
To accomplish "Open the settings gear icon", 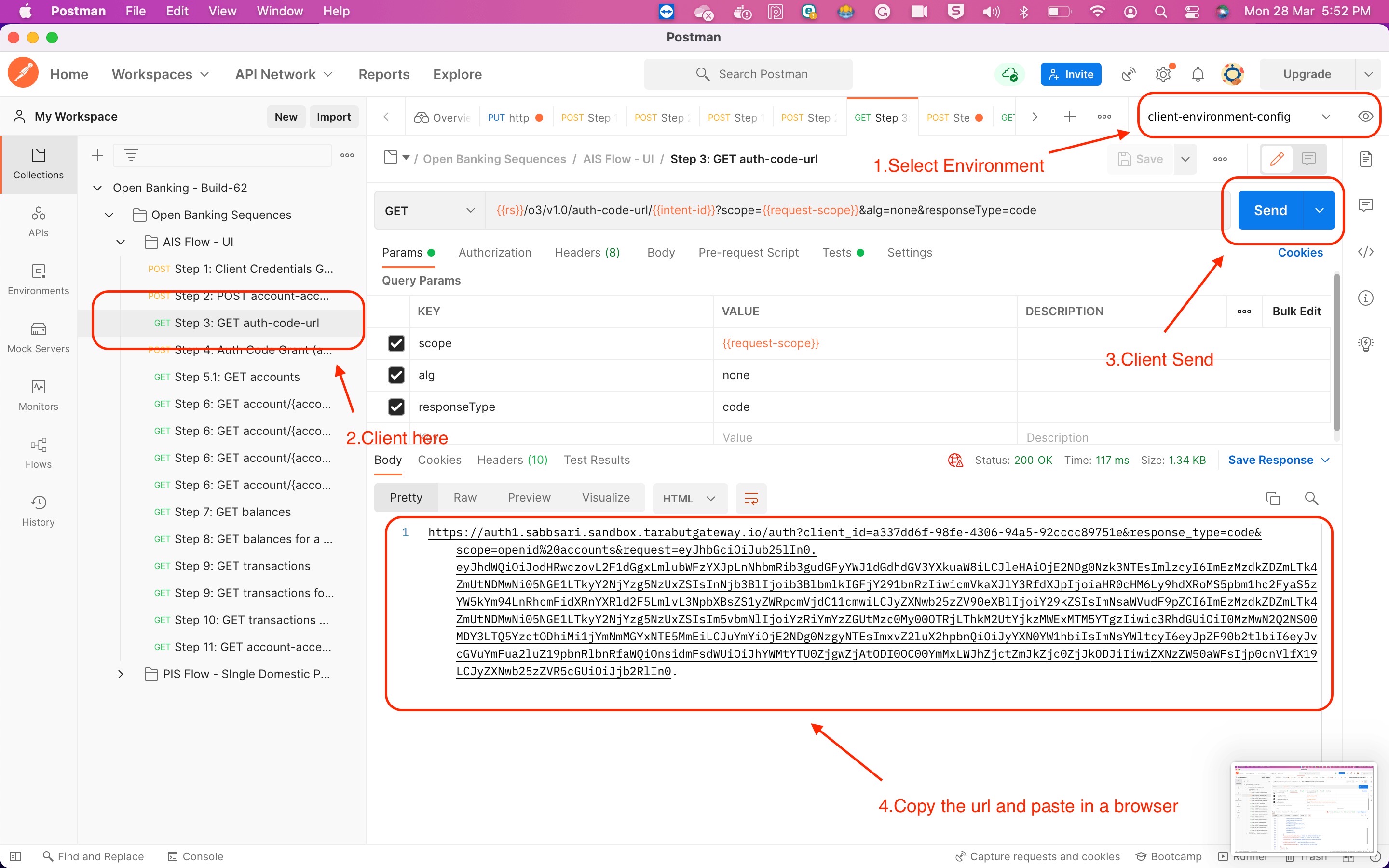I will coord(1163,74).
